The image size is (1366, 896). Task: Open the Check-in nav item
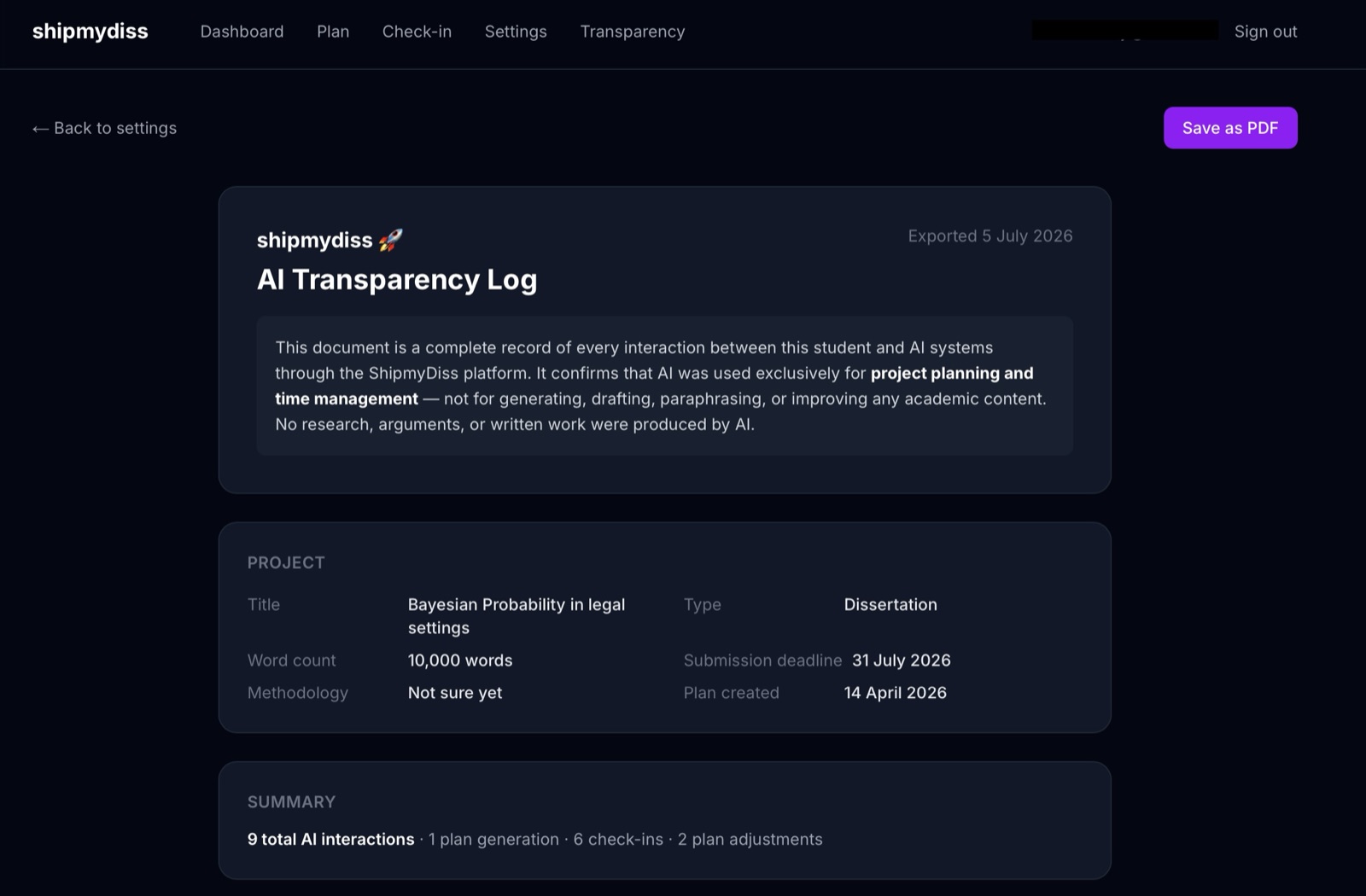(417, 32)
